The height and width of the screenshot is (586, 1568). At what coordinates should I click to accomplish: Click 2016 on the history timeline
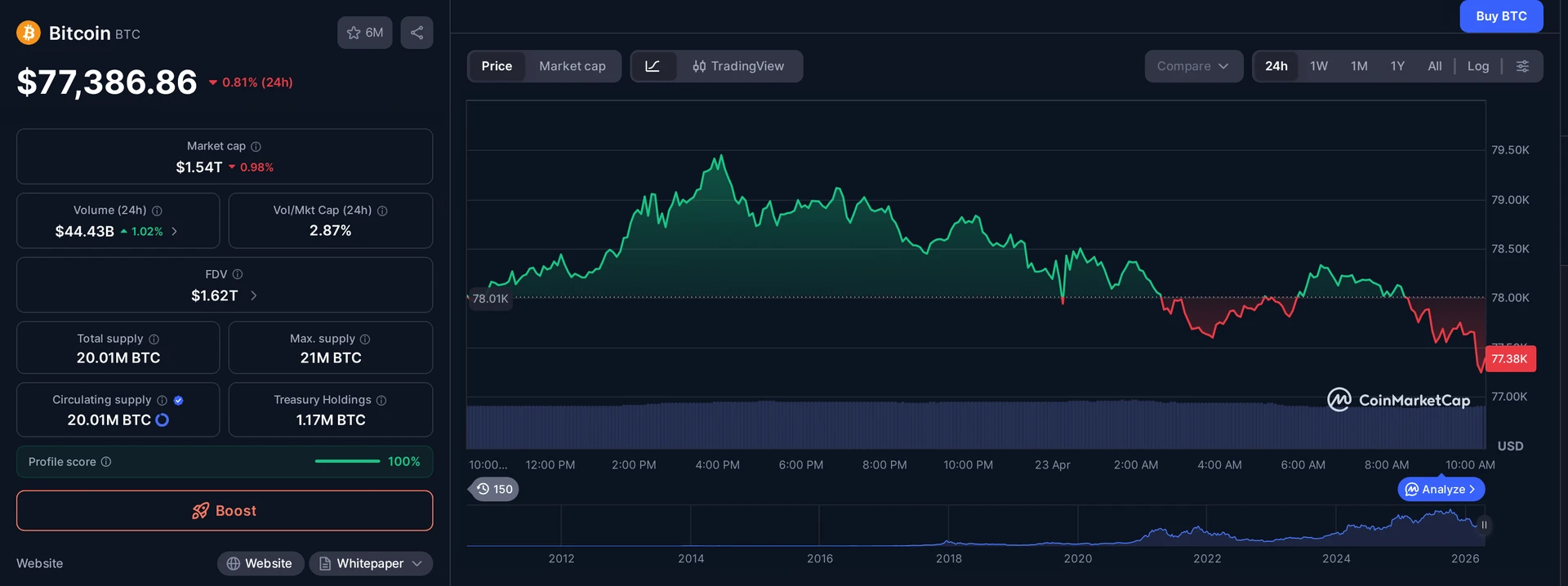(x=820, y=558)
